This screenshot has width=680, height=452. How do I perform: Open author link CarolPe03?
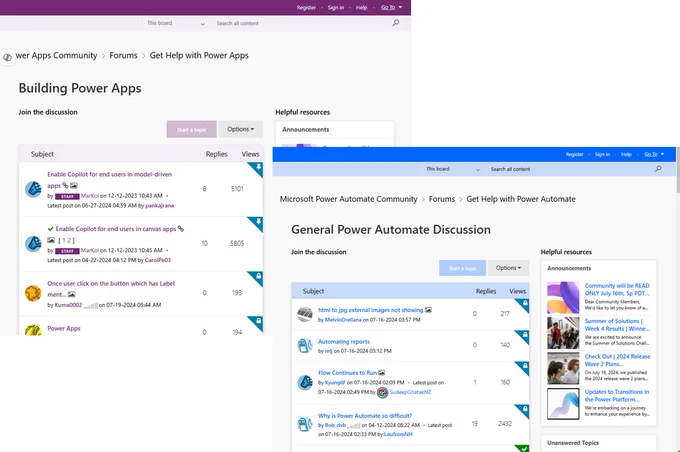pyautogui.click(x=157, y=260)
